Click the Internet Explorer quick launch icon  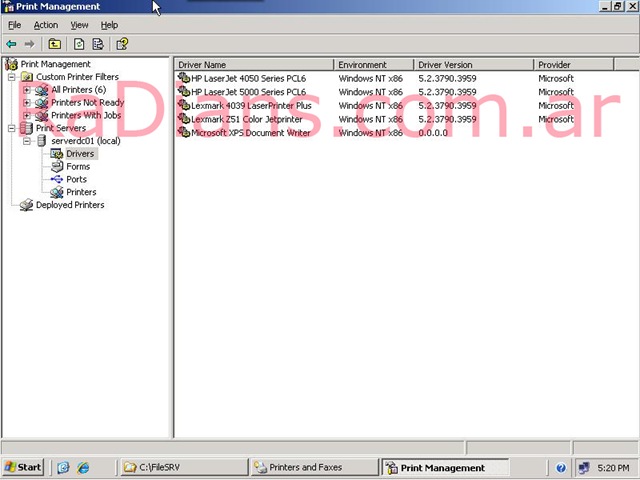point(83,467)
